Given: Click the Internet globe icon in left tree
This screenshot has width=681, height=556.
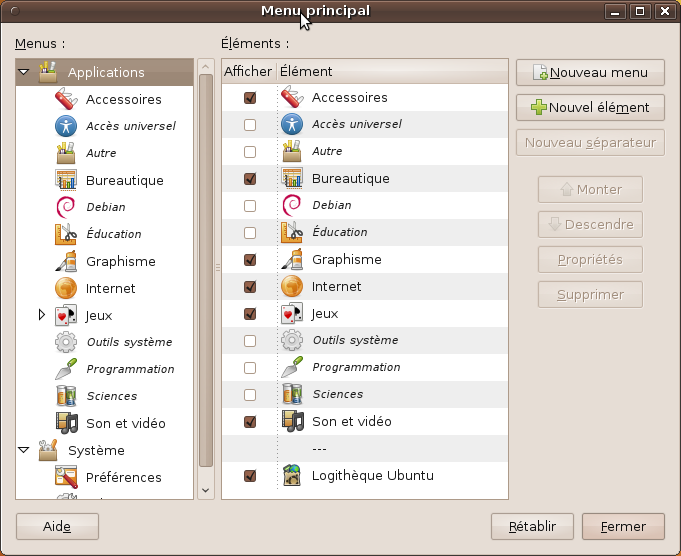Looking at the screenshot, I should 66,288.
